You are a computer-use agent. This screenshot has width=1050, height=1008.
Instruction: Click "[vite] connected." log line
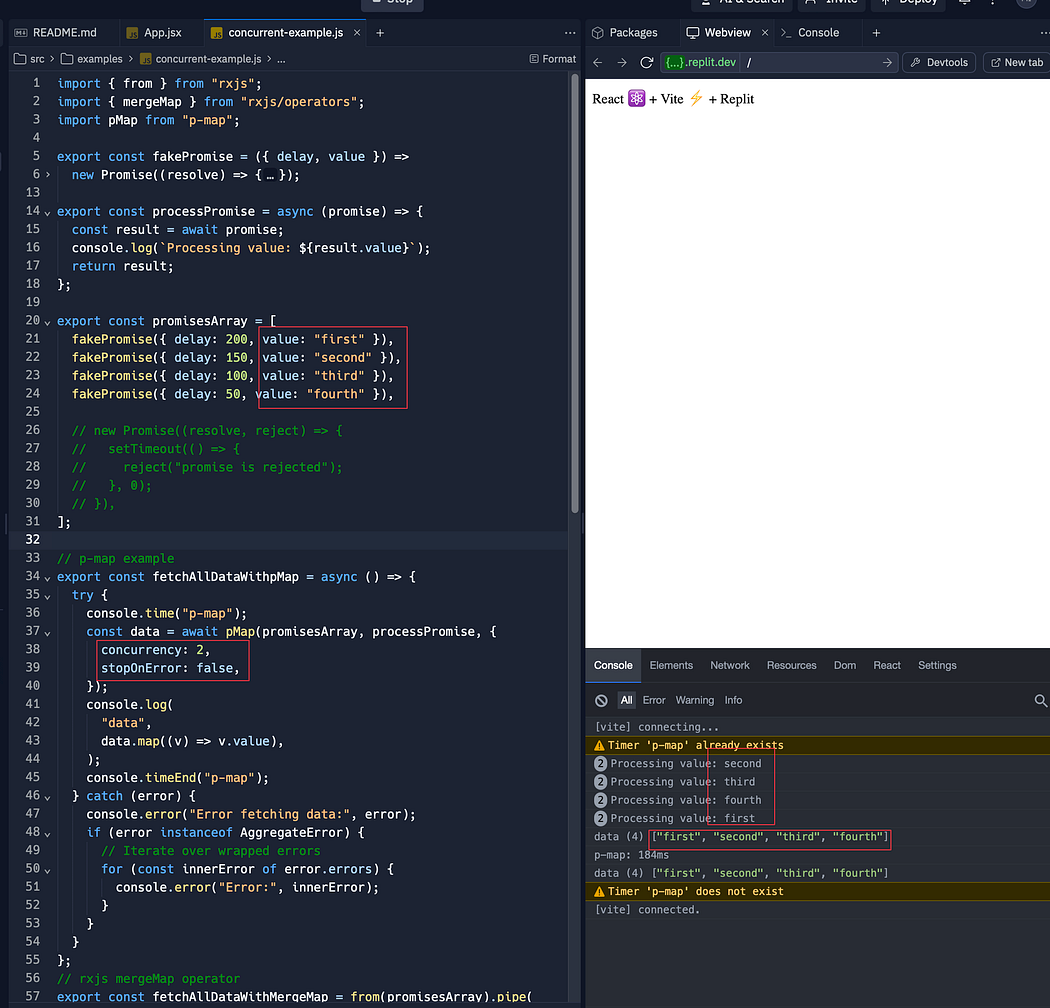[x=818, y=910]
